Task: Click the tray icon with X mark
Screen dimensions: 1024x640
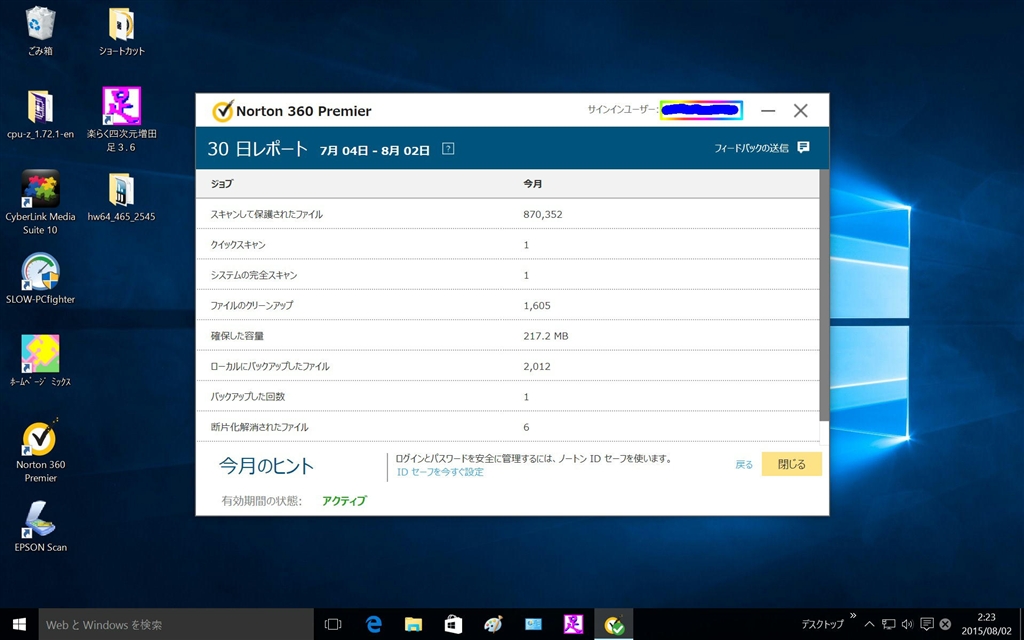Action: [x=945, y=624]
